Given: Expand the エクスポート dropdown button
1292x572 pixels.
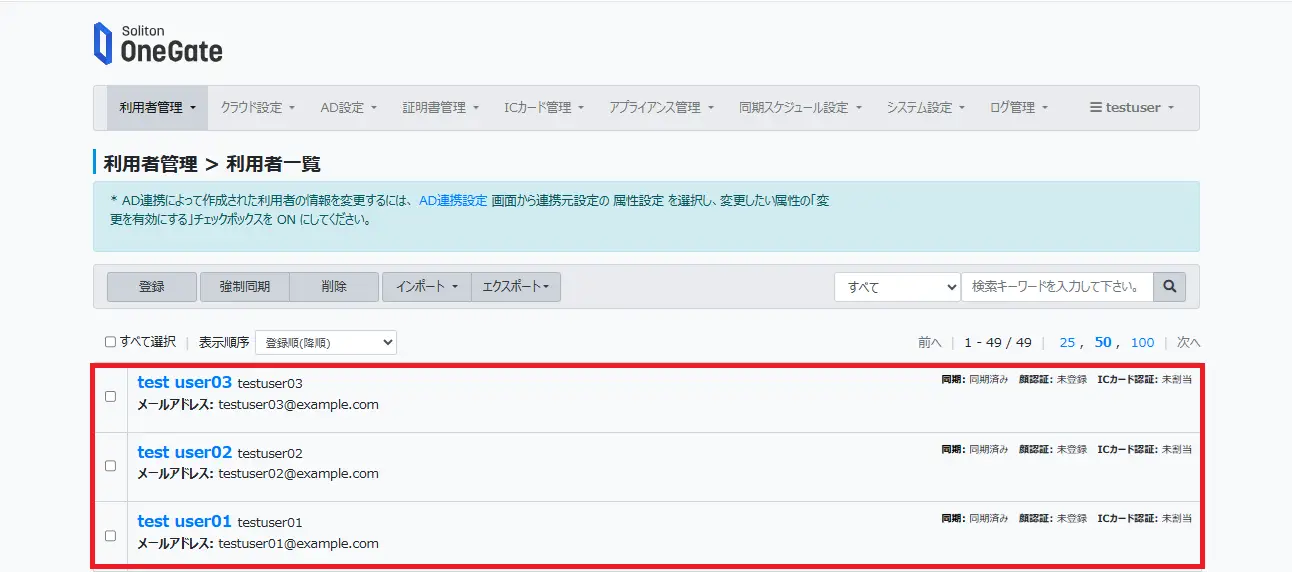Looking at the screenshot, I should [516, 287].
